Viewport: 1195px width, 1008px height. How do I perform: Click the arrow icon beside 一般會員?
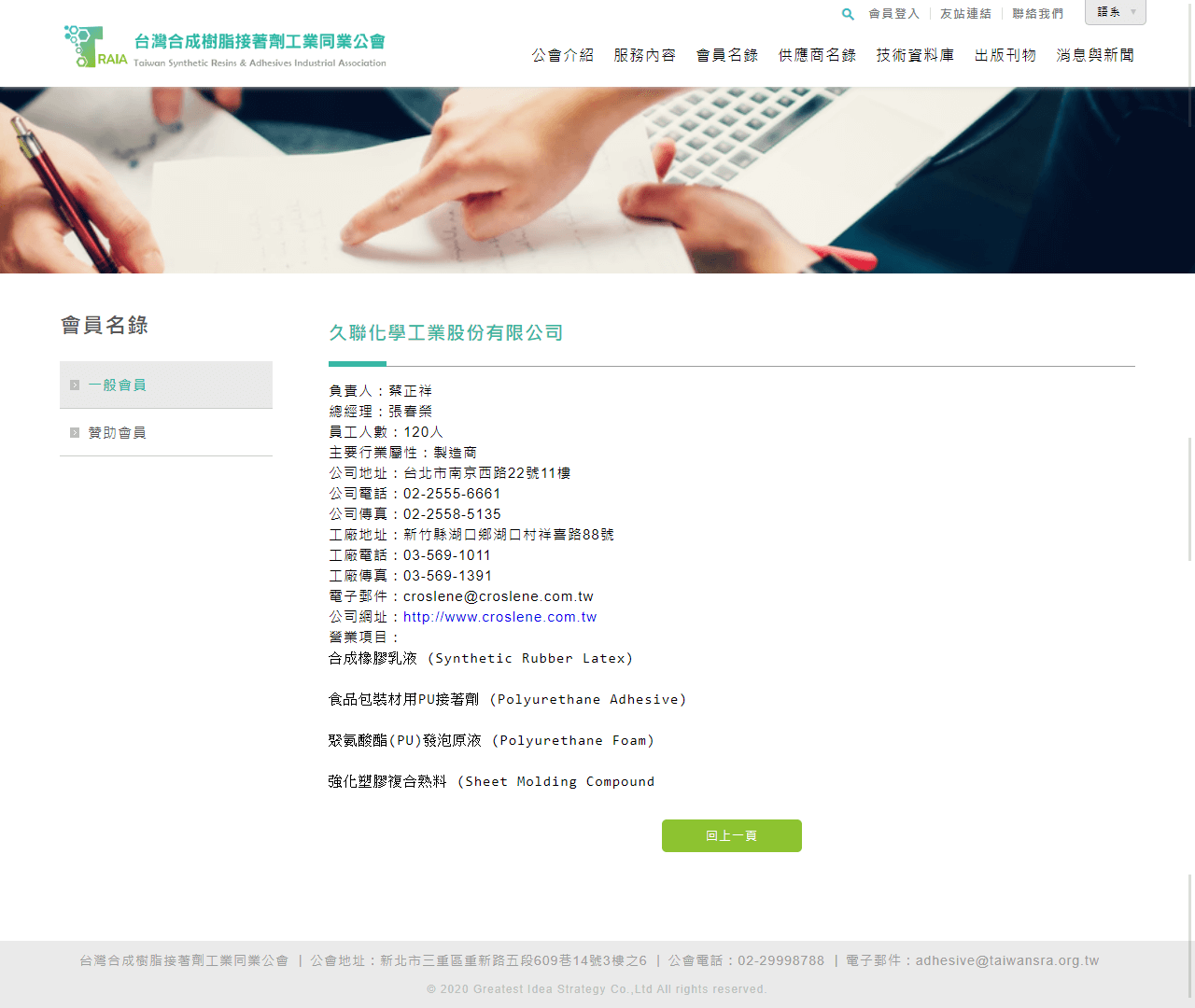[75, 385]
